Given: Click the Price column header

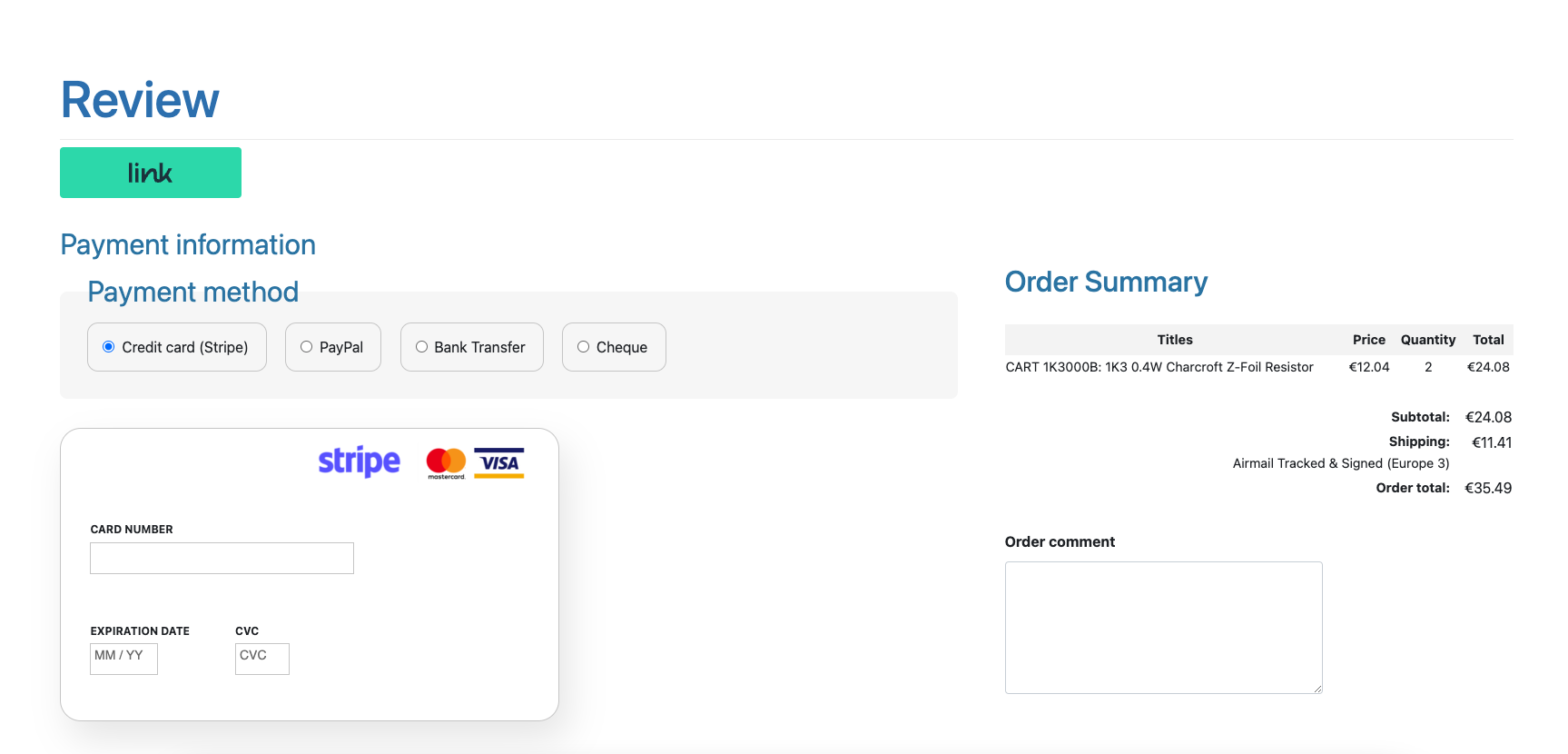Looking at the screenshot, I should point(1369,340).
